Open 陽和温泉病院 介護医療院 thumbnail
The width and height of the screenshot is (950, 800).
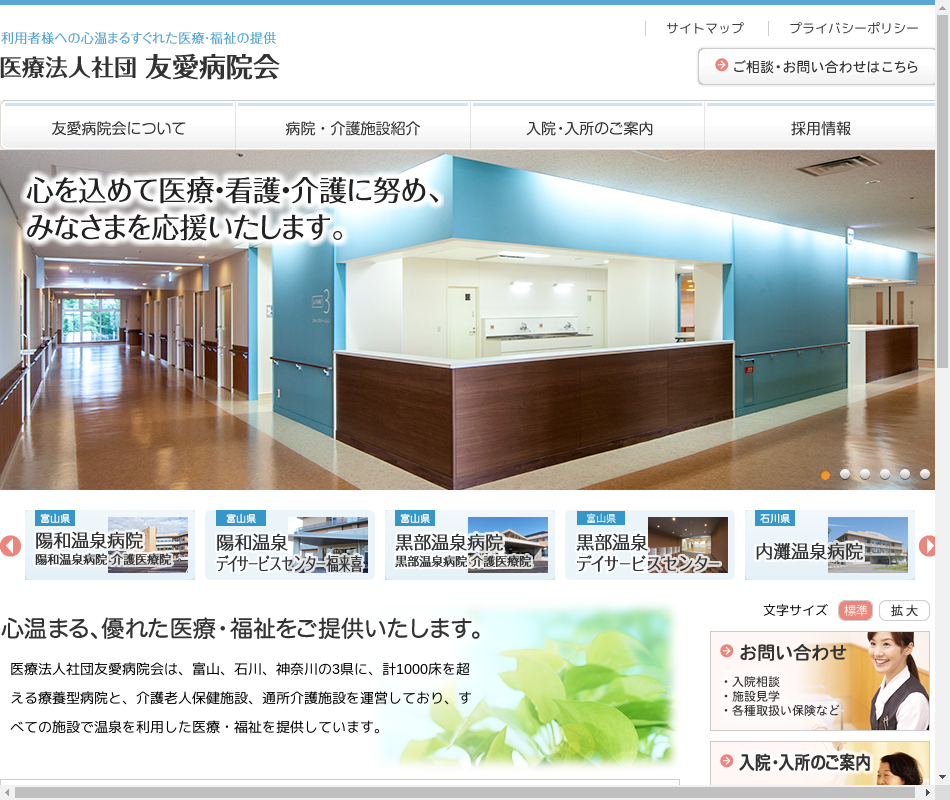click(x=110, y=545)
